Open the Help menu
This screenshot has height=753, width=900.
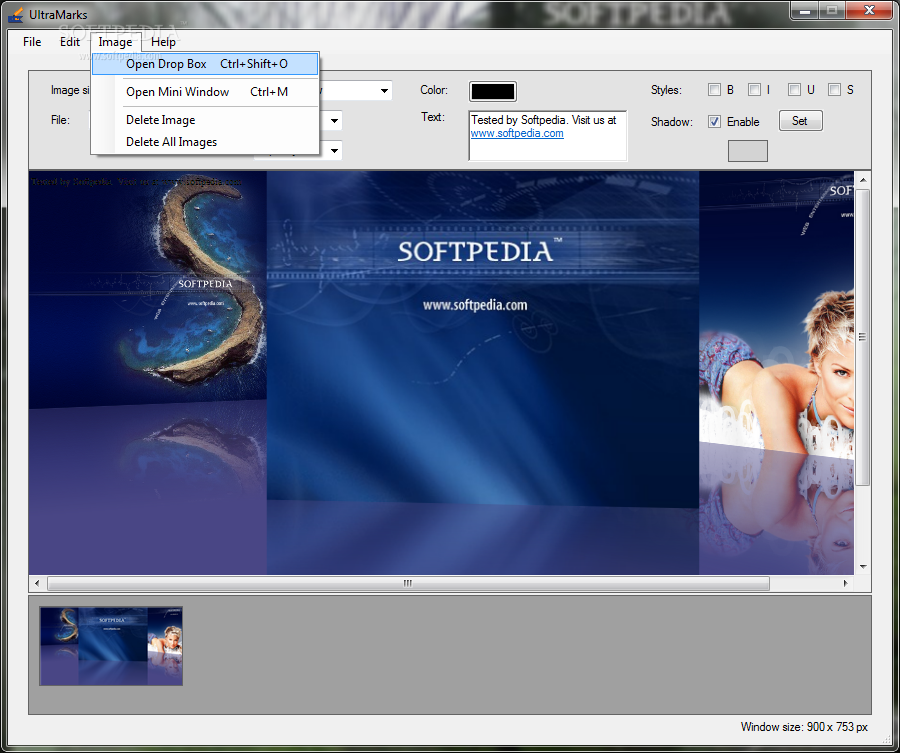(x=163, y=42)
